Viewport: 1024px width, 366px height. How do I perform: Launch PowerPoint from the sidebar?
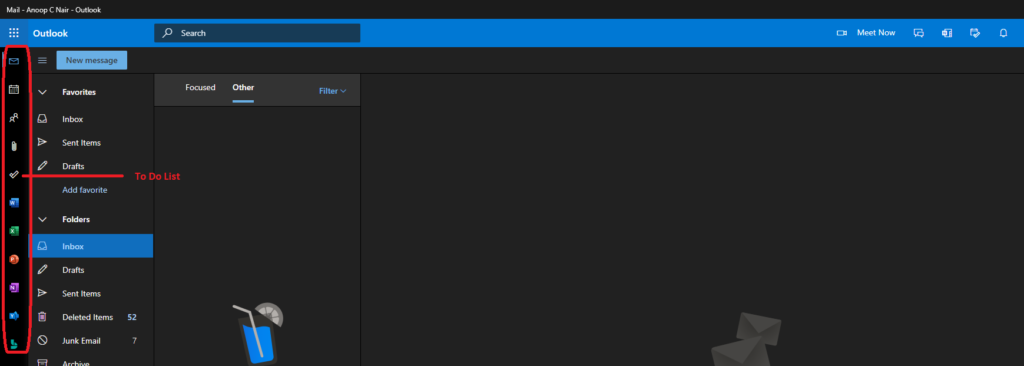coord(14,259)
